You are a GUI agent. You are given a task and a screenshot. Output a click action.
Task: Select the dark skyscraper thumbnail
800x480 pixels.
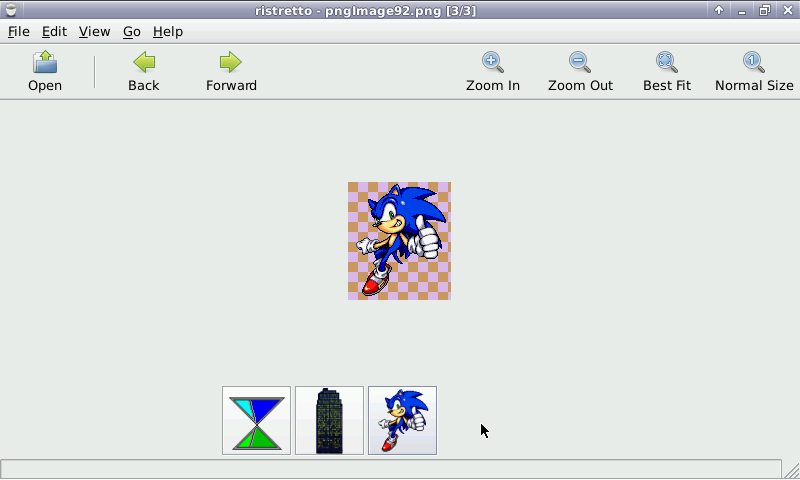coord(330,421)
